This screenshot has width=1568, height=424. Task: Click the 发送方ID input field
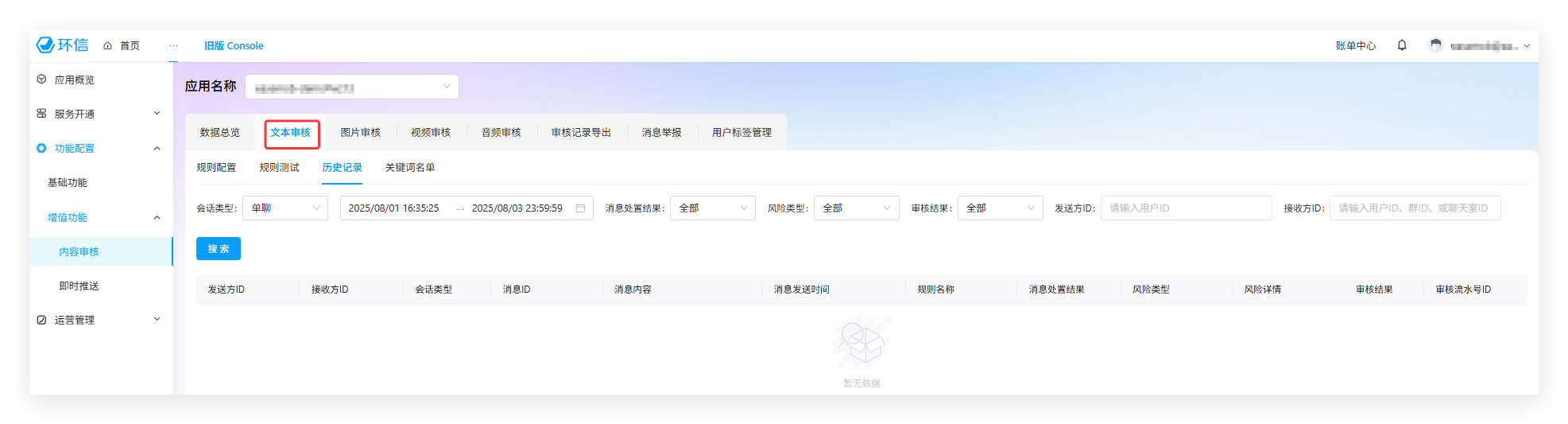point(1185,208)
